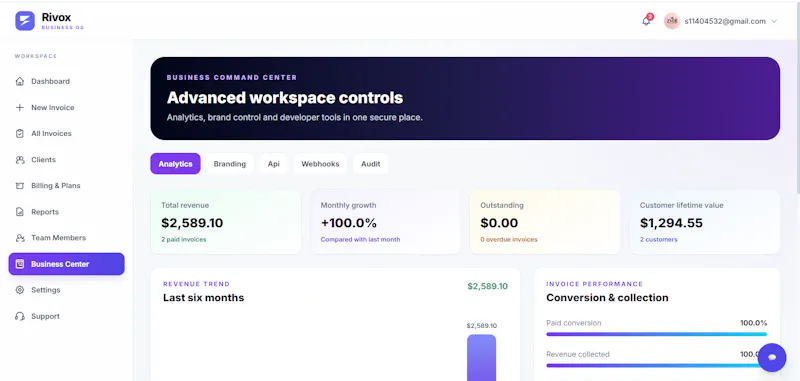The height and width of the screenshot is (381, 800).
Task: Expand the account dropdown chevron
Action: coord(774,21)
